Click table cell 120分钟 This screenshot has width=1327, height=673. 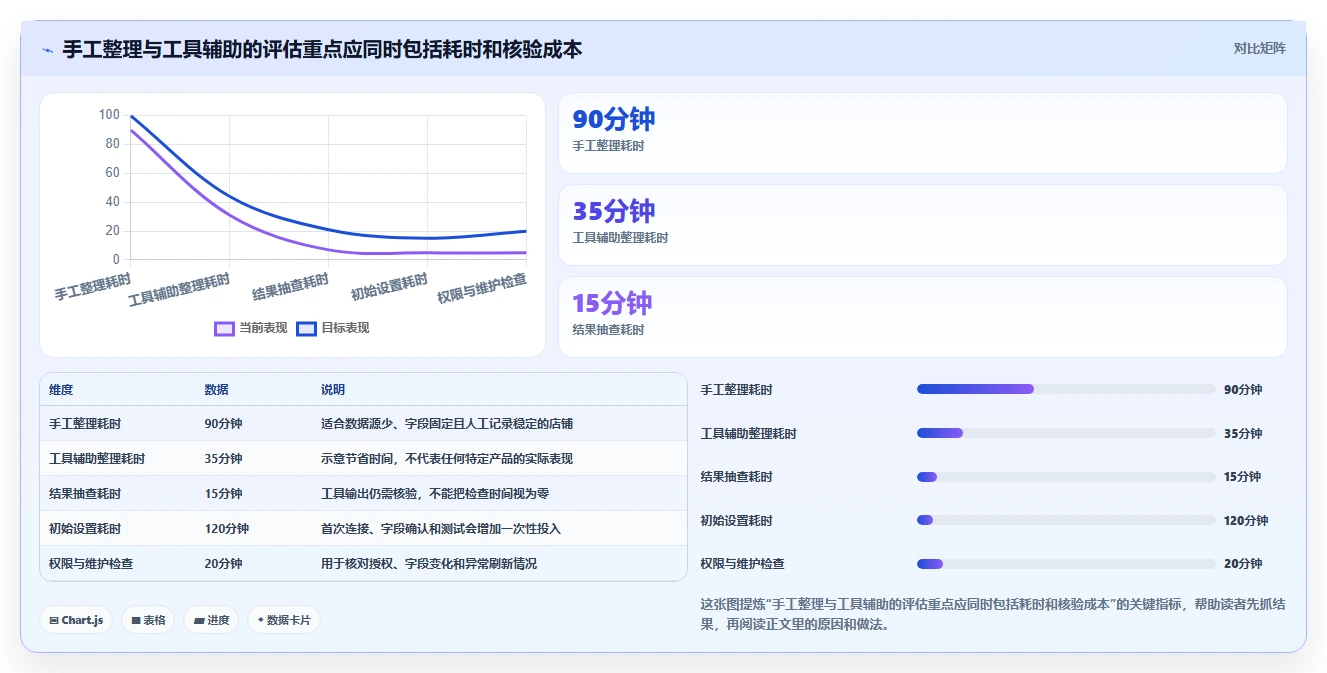tap(227, 529)
